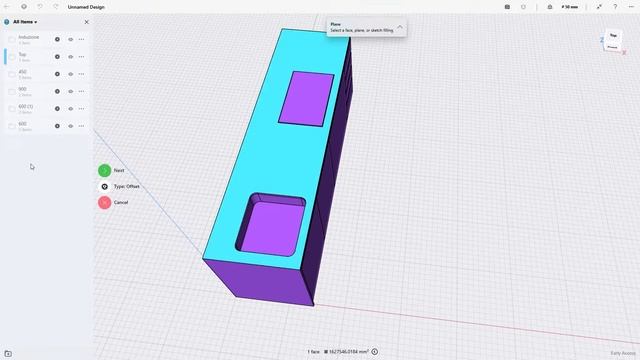Close the Items panel

point(87,22)
